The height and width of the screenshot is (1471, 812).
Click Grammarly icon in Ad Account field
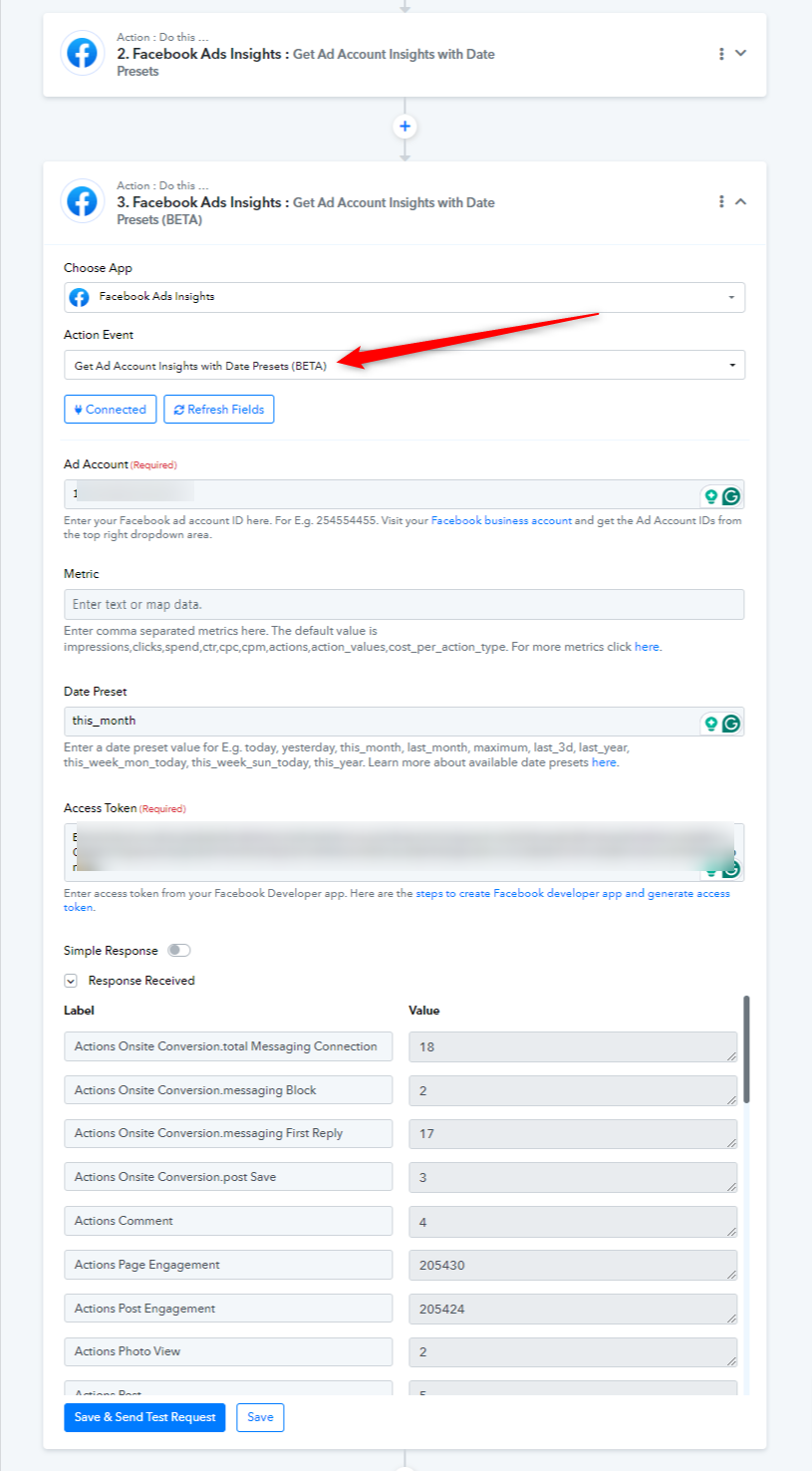point(731,495)
